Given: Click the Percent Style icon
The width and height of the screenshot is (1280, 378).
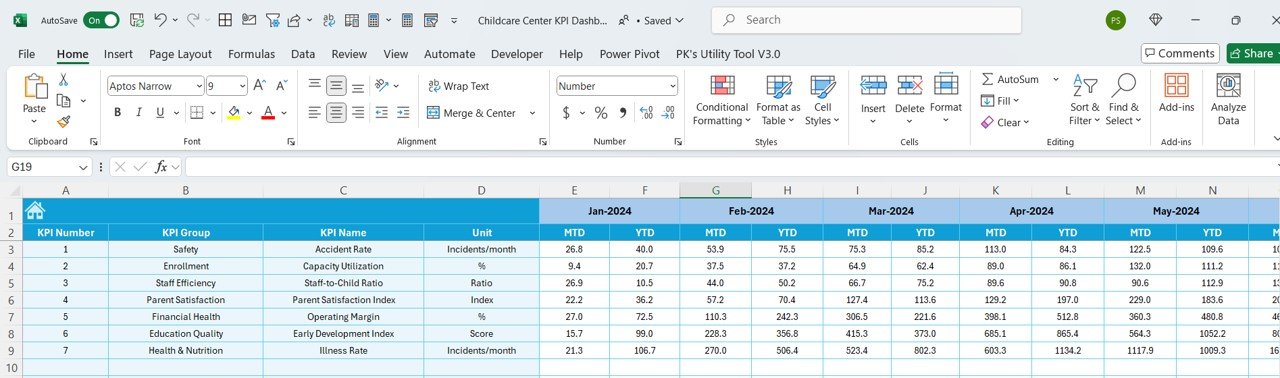Looking at the screenshot, I should pos(601,113).
